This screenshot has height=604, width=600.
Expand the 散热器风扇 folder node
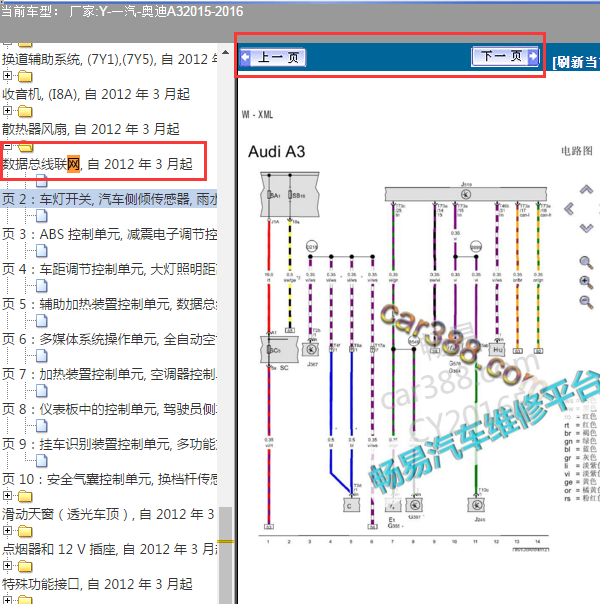tap(7, 110)
